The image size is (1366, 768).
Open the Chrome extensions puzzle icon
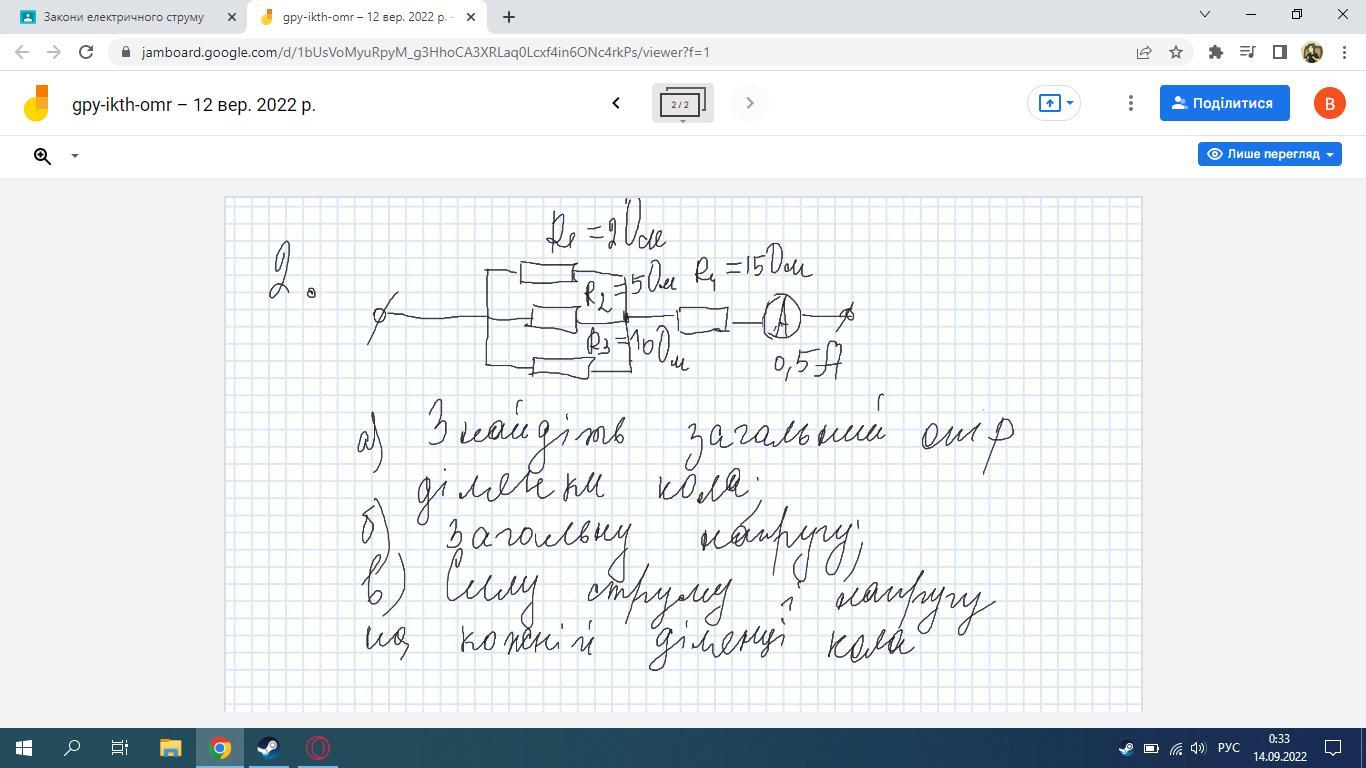1215,52
